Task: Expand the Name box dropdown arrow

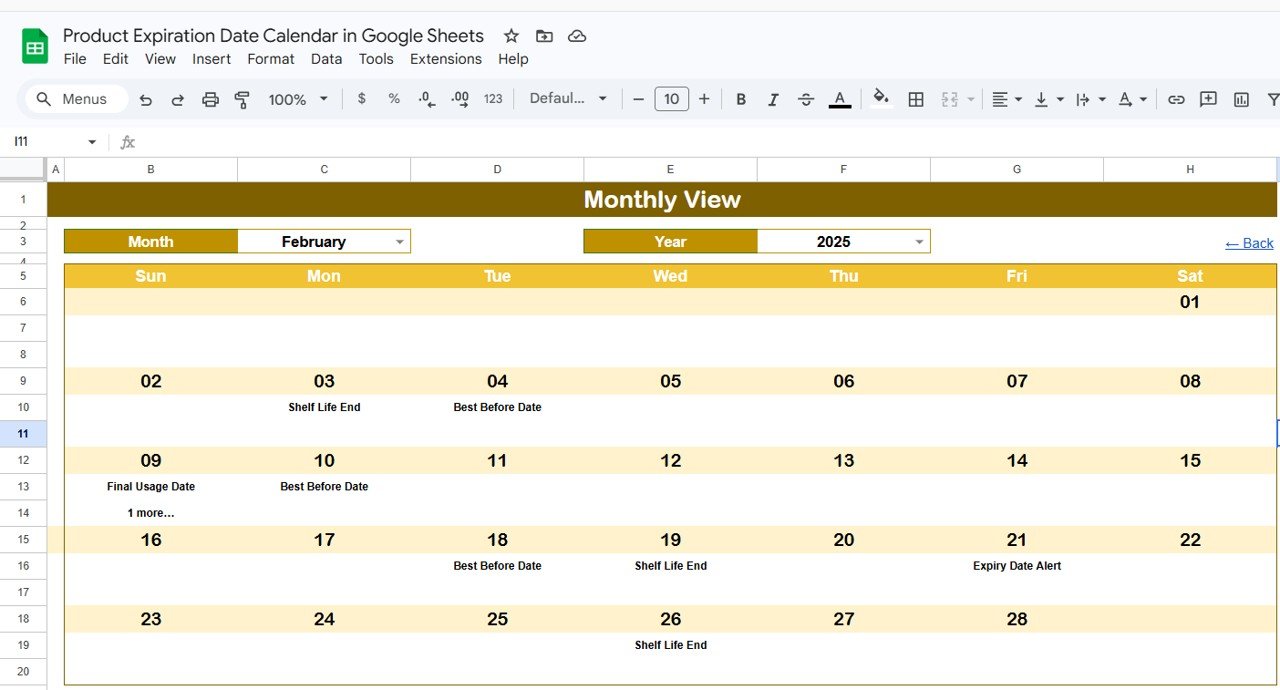Action: 92,142
